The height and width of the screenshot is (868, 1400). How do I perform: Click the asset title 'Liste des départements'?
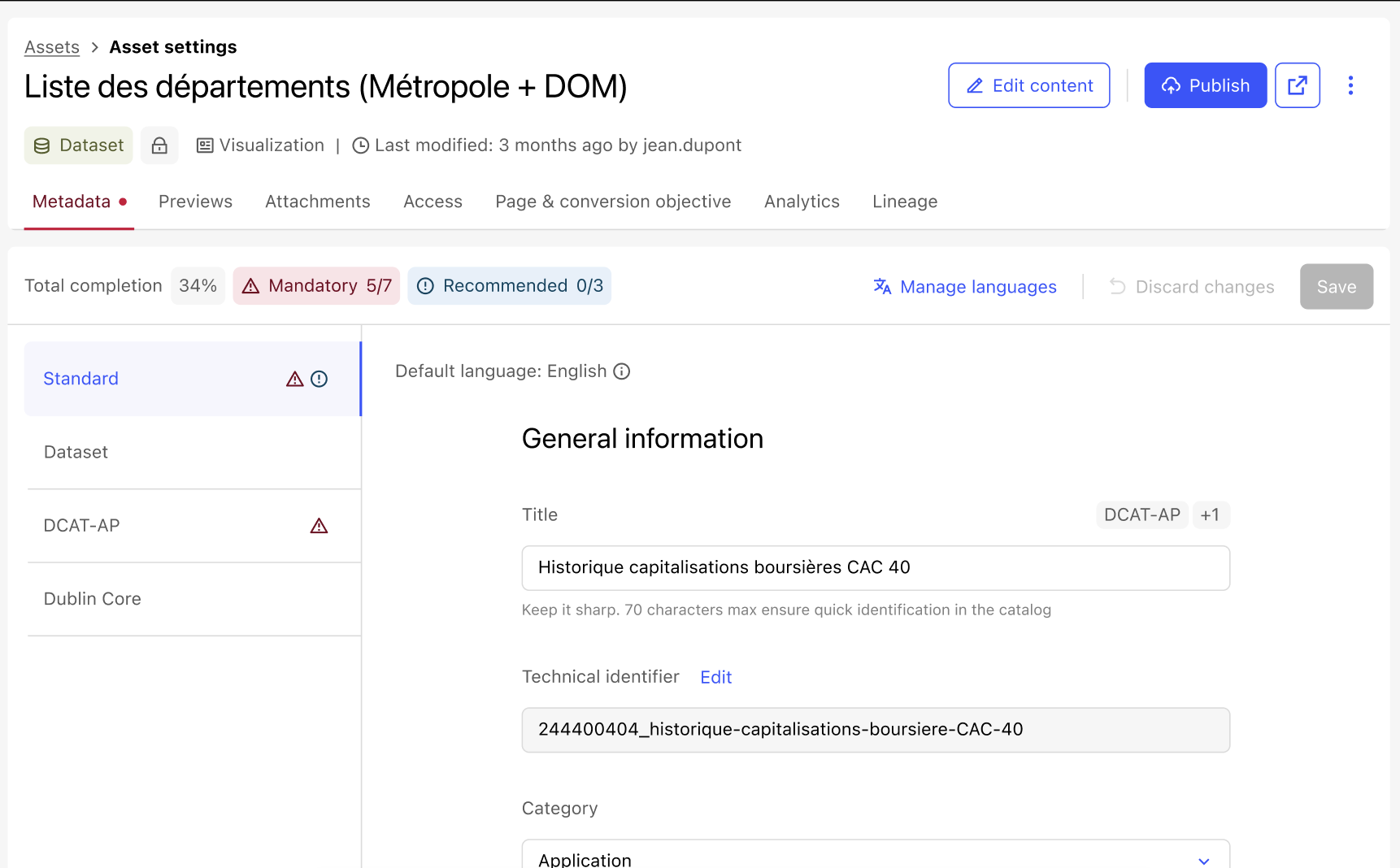(x=325, y=87)
